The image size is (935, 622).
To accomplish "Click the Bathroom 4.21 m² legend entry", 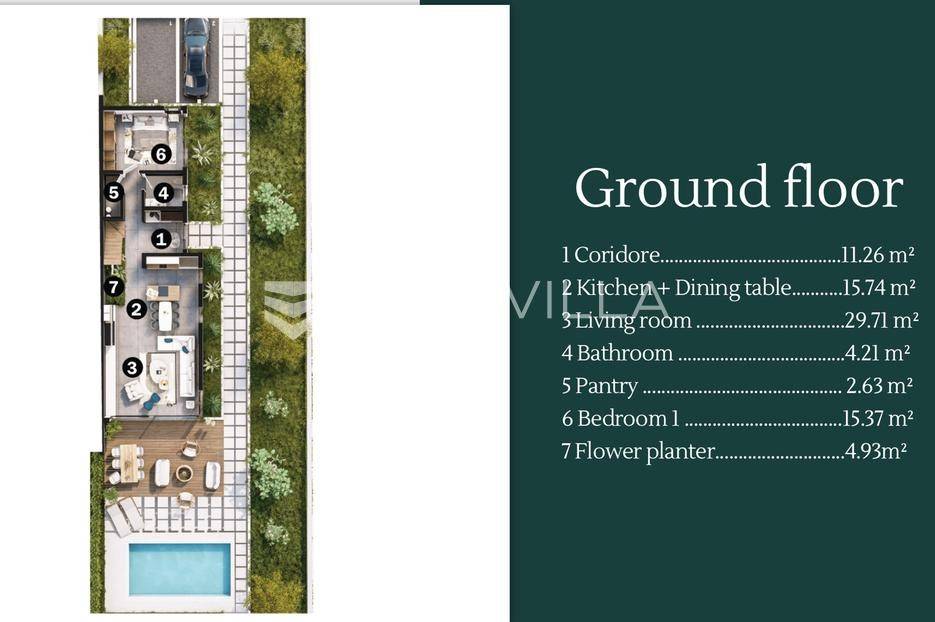I will point(736,353).
